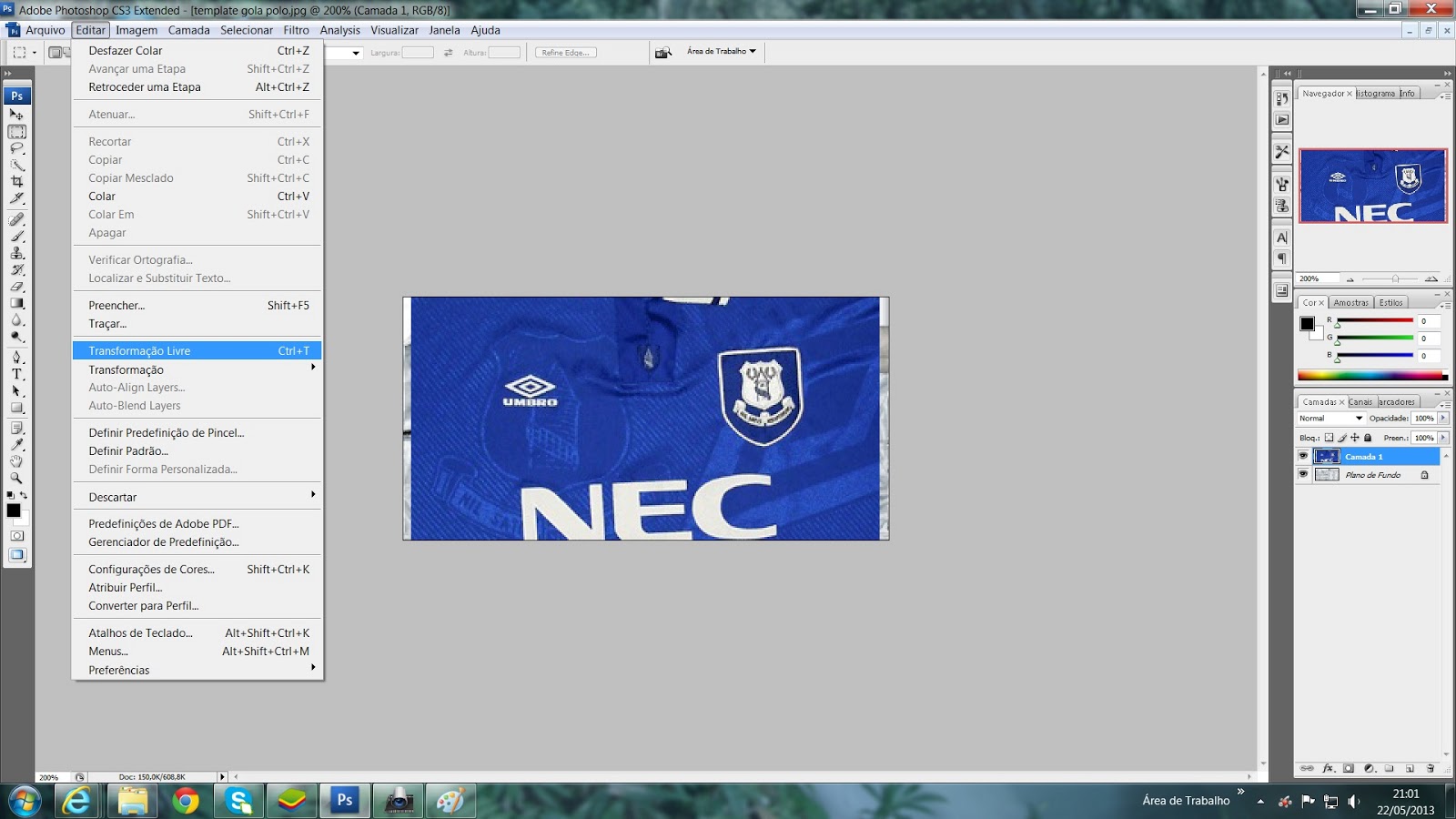Open the Tool Presets panel icon

point(1282,152)
